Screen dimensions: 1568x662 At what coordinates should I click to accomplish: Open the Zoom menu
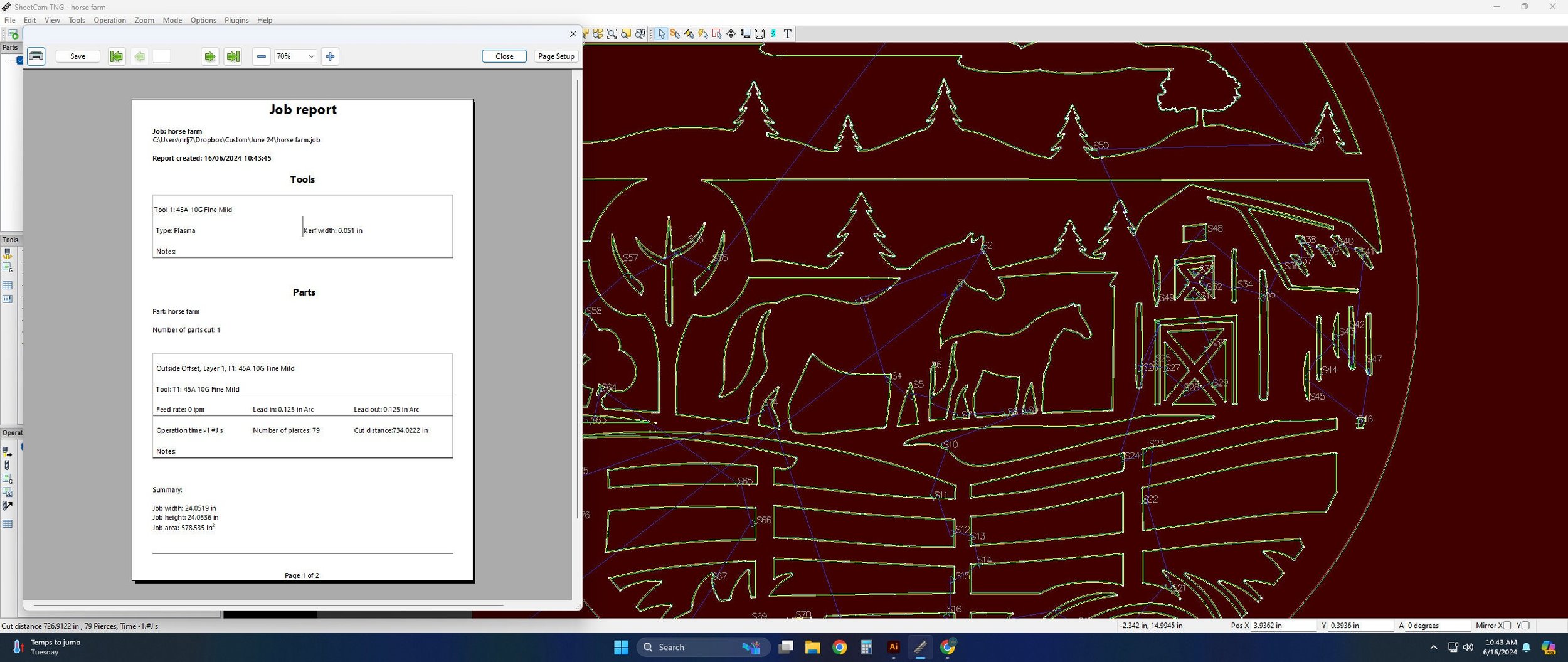click(144, 20)
